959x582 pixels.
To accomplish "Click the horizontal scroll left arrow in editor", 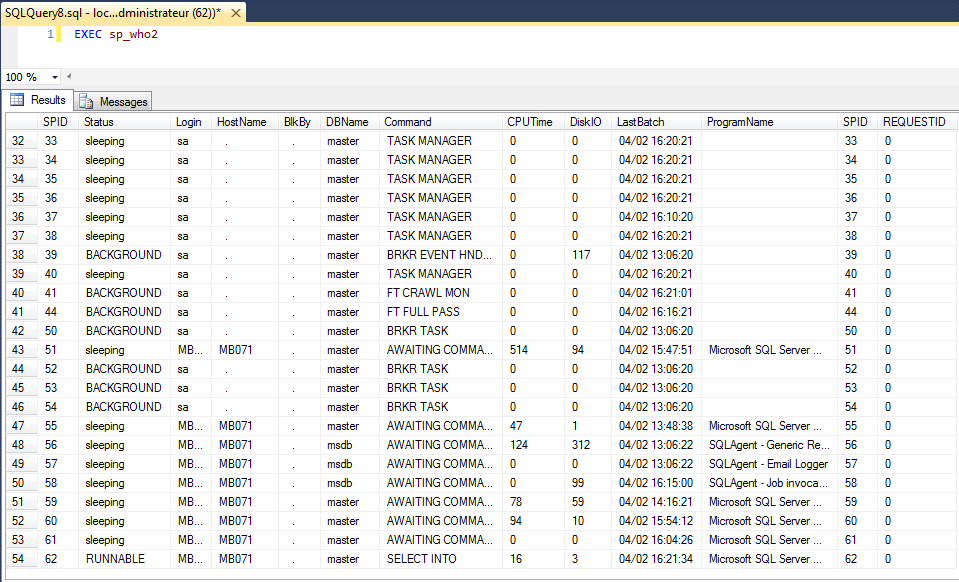I will (68, 77).
